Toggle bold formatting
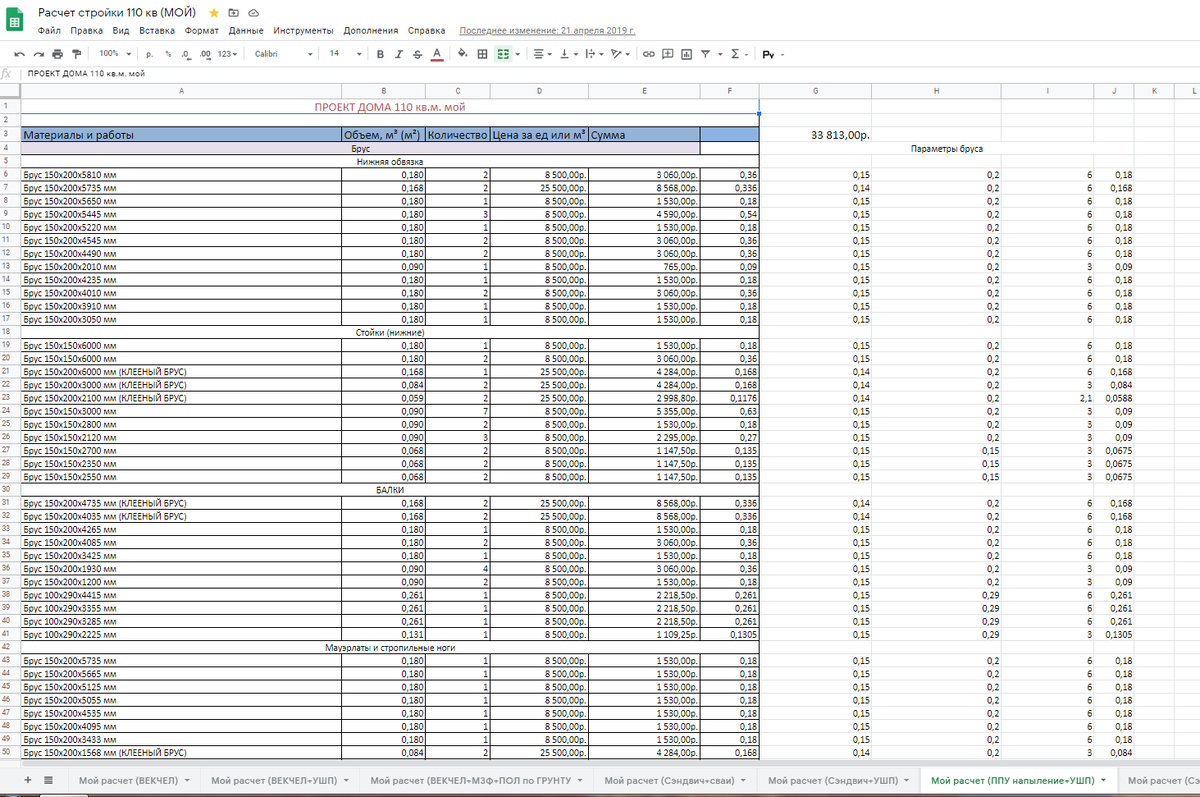Viewport: 1200px width, 797px height. point(380,54)
